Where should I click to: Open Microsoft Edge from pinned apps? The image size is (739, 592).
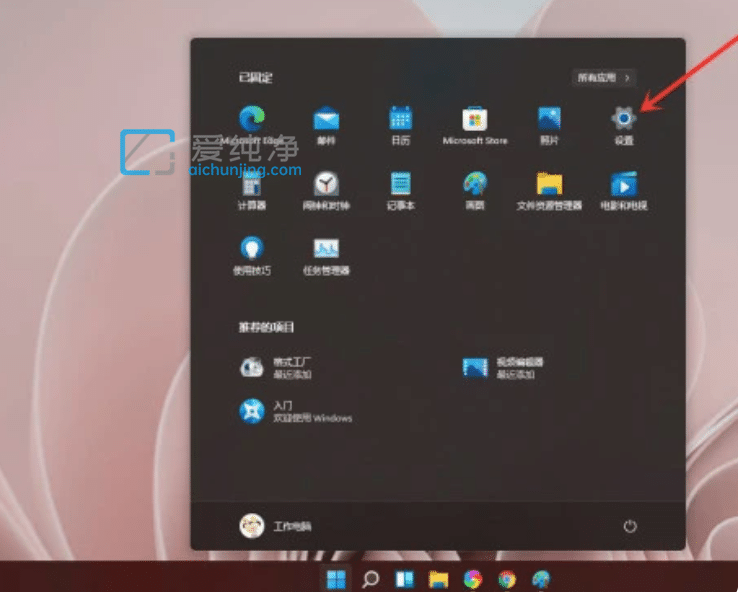252,119
